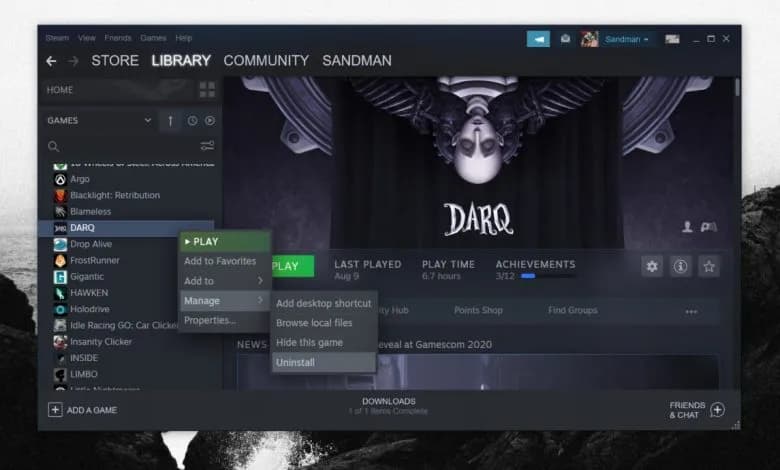
Task: Expand the Add to submenu
Action: pos(224,281)
